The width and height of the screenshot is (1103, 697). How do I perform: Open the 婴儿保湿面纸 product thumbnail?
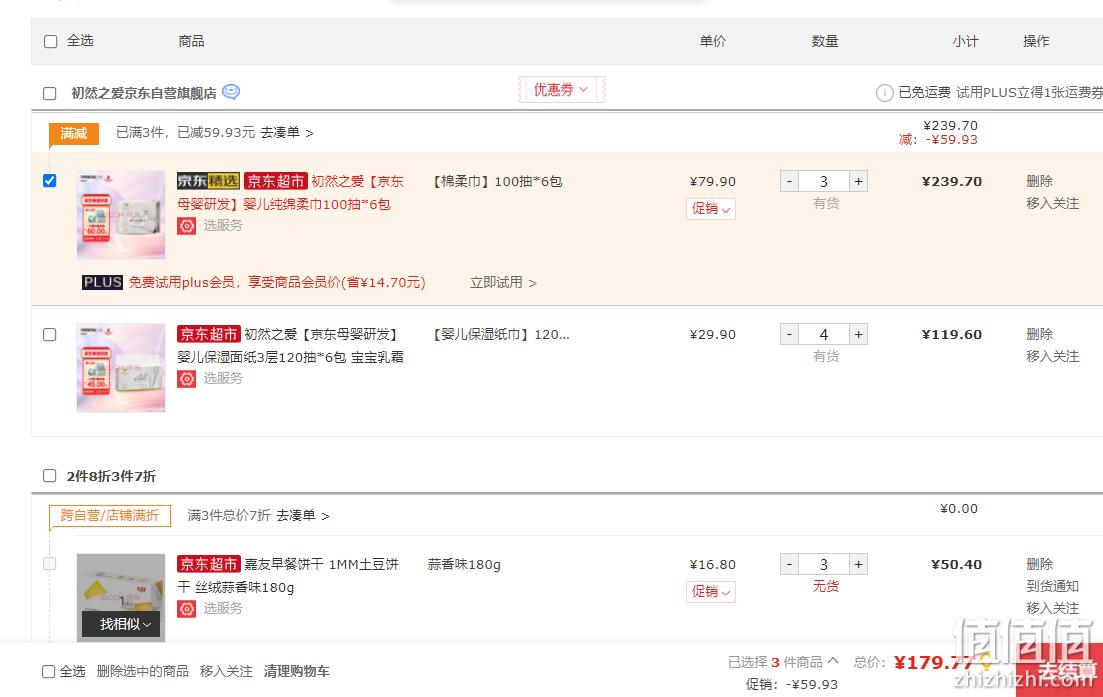click(x=121, y=367)
